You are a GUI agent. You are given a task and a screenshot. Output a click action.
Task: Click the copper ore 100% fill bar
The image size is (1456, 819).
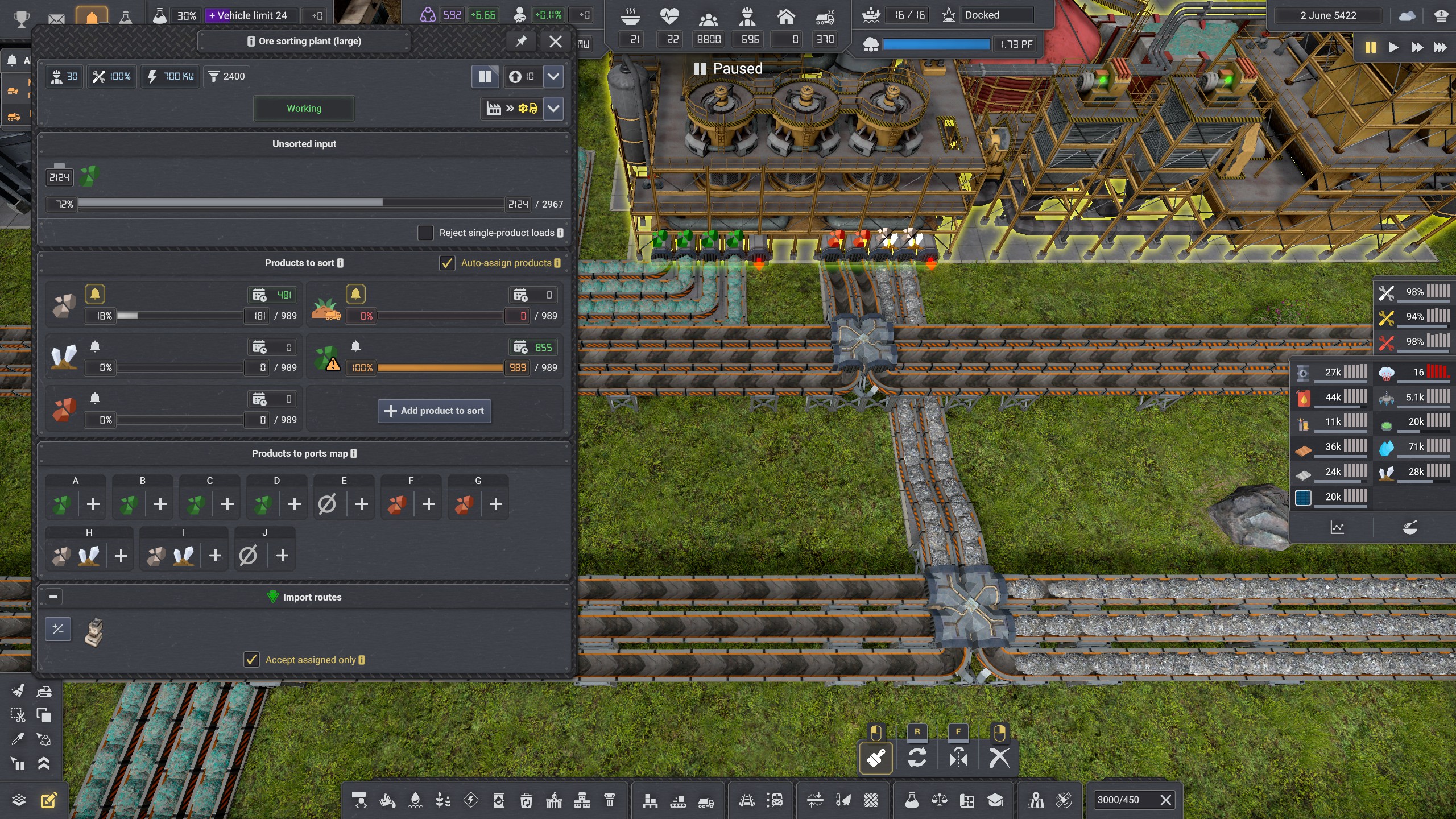[x=440, y=368]
